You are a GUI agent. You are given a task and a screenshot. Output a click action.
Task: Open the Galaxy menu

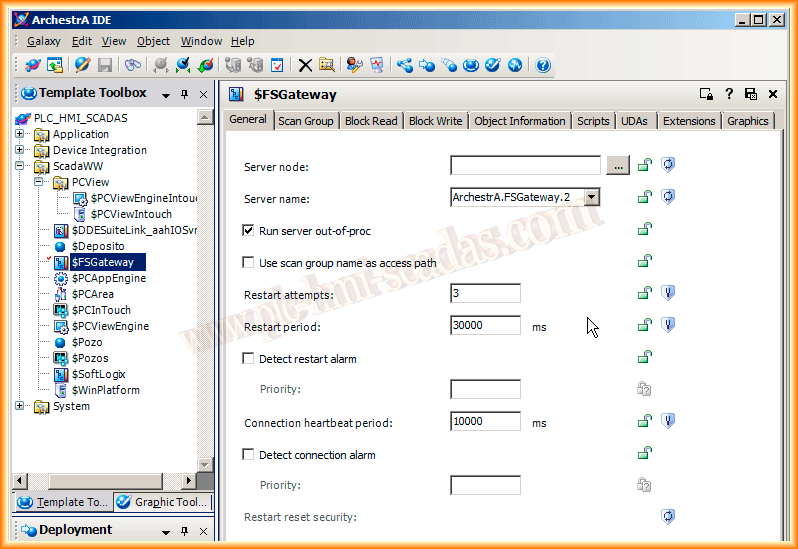[x=44, y=41]
